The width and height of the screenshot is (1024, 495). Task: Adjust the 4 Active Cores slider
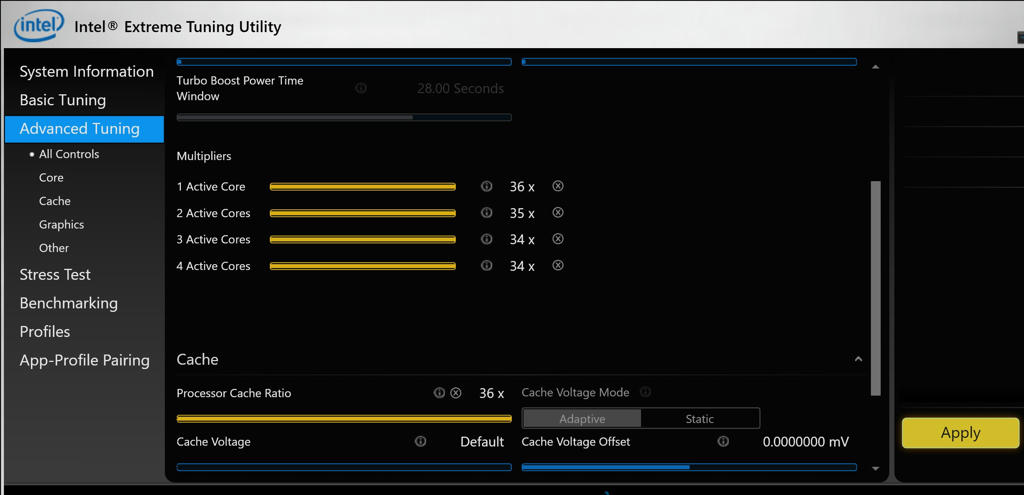[x=362, y=266]
